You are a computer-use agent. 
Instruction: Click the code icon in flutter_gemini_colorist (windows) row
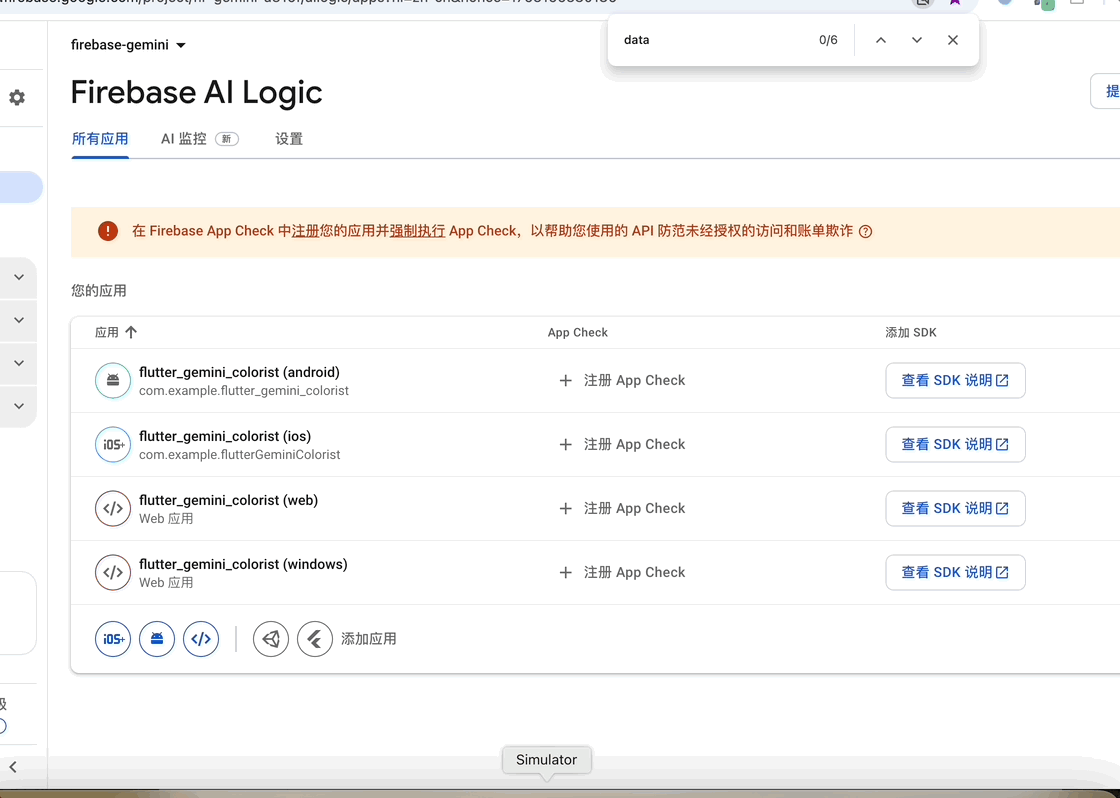pos(113,572)
